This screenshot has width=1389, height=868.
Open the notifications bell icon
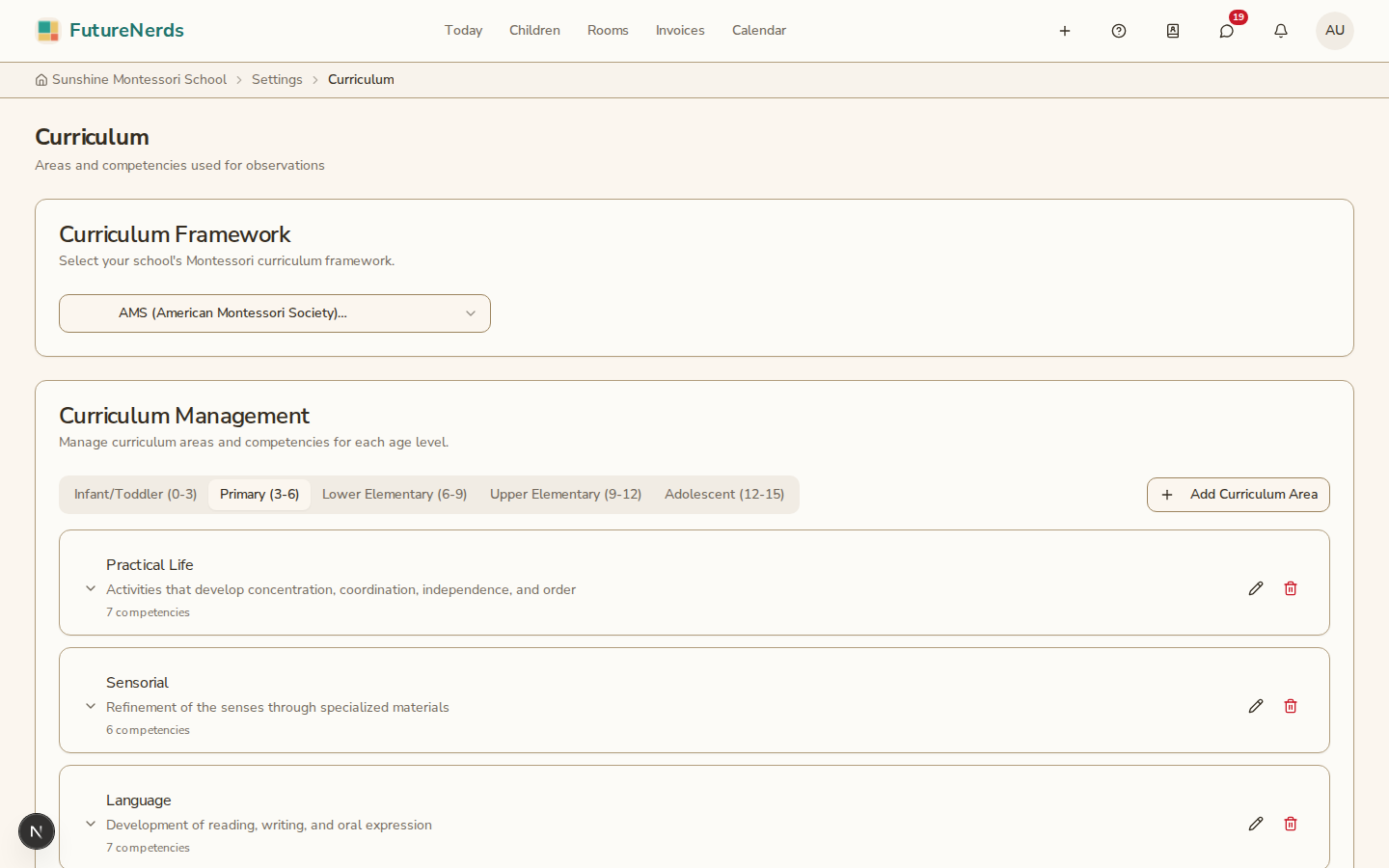click(1281, 31)
